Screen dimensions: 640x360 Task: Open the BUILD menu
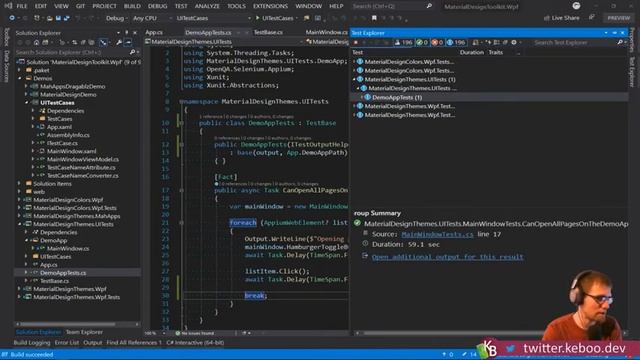[132, 6]
